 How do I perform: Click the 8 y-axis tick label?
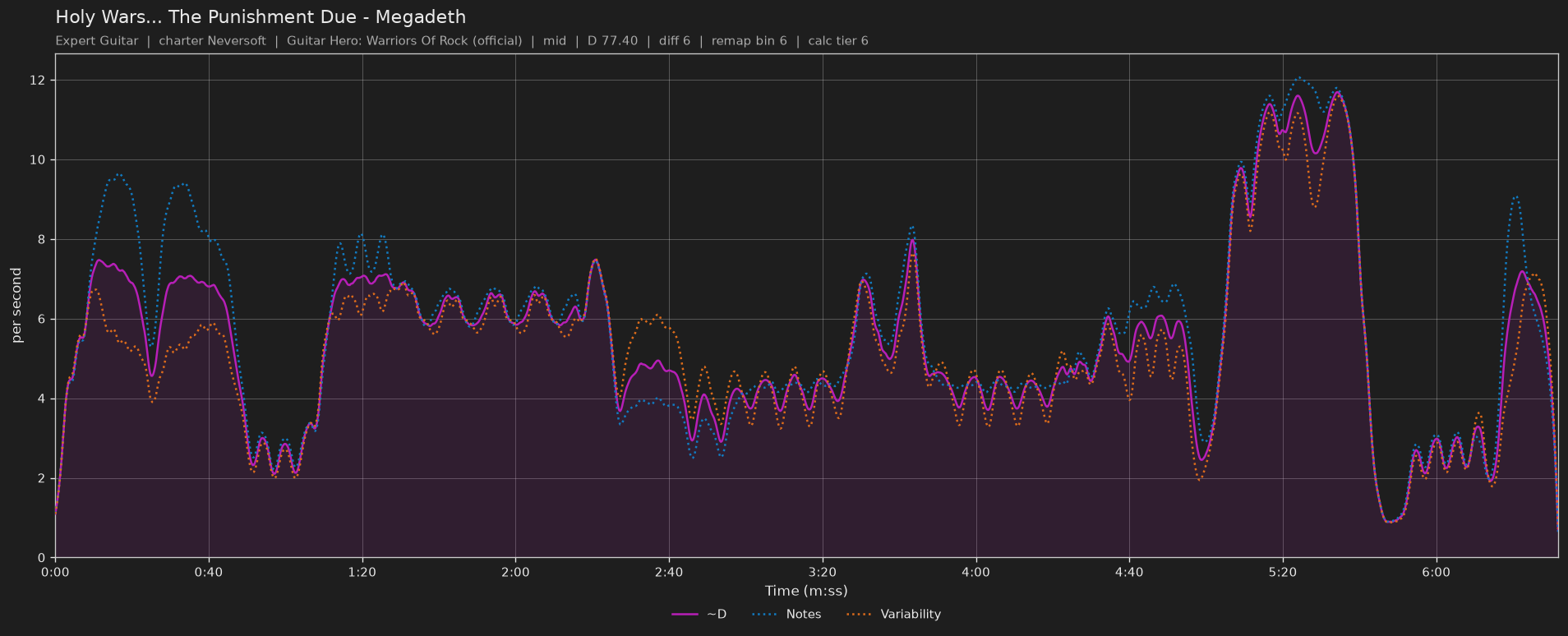42,240
